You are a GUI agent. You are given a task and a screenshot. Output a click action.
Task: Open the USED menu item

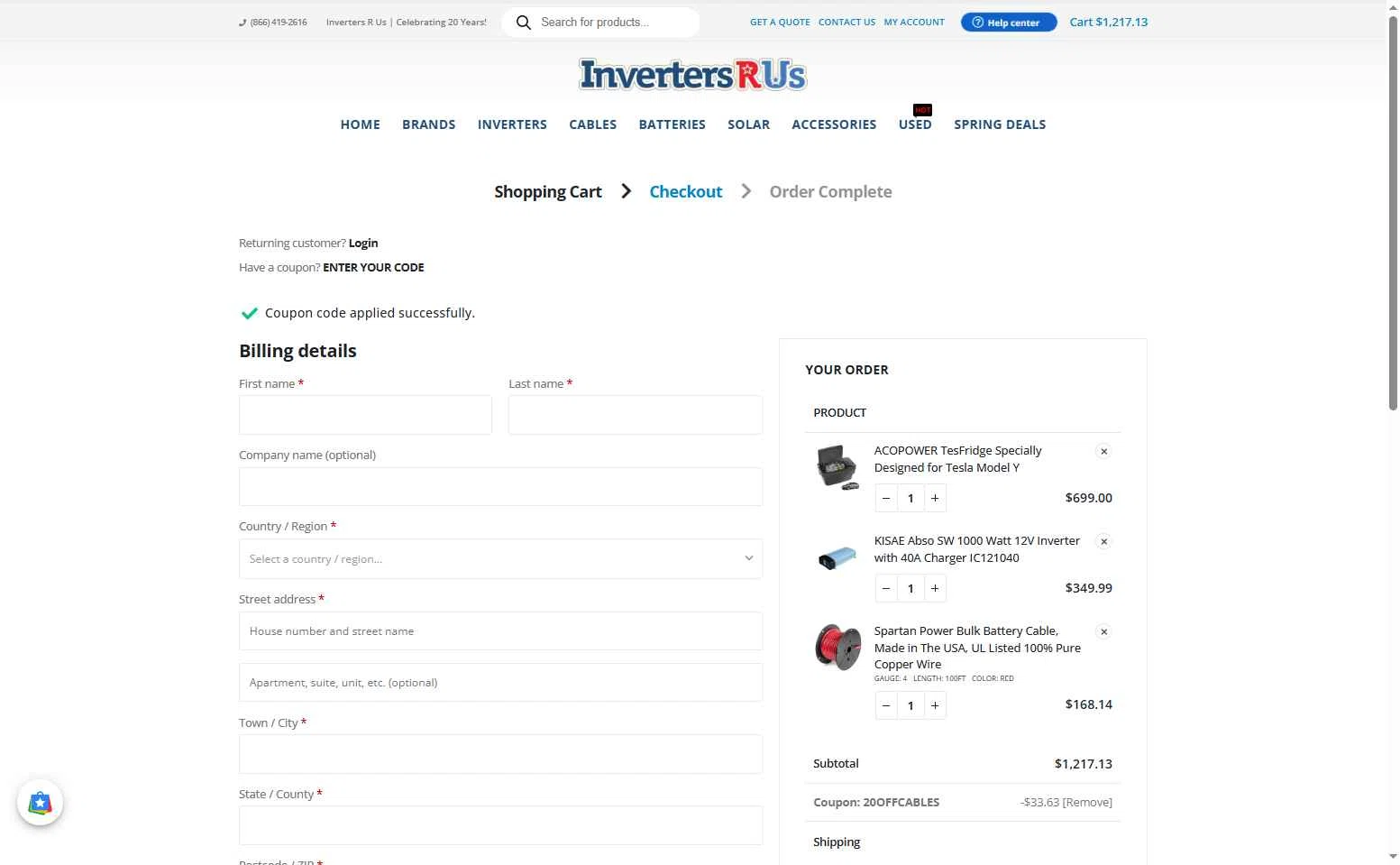(x=915, y=124)
